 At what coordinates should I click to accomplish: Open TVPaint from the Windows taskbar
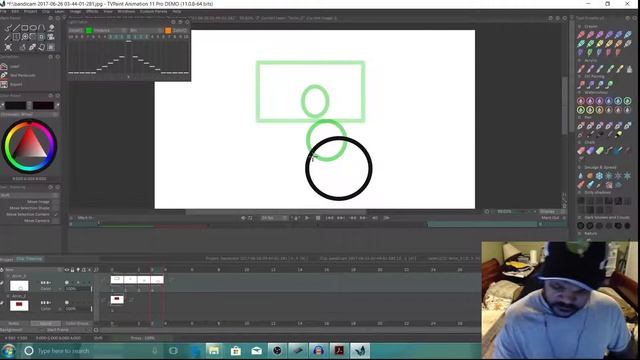(360, 351)
